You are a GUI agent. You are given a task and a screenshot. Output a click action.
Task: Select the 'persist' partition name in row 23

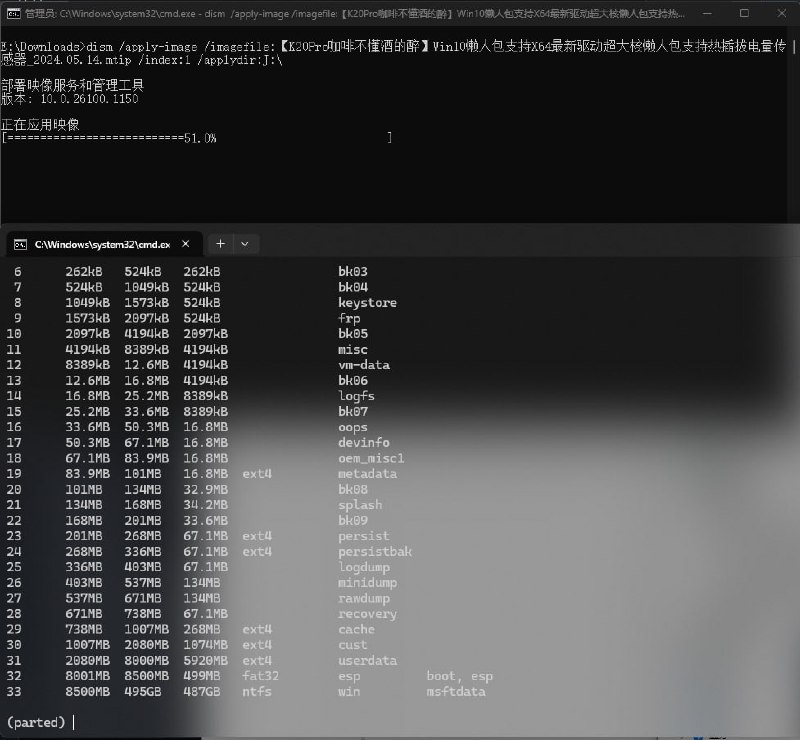(363, 536)
